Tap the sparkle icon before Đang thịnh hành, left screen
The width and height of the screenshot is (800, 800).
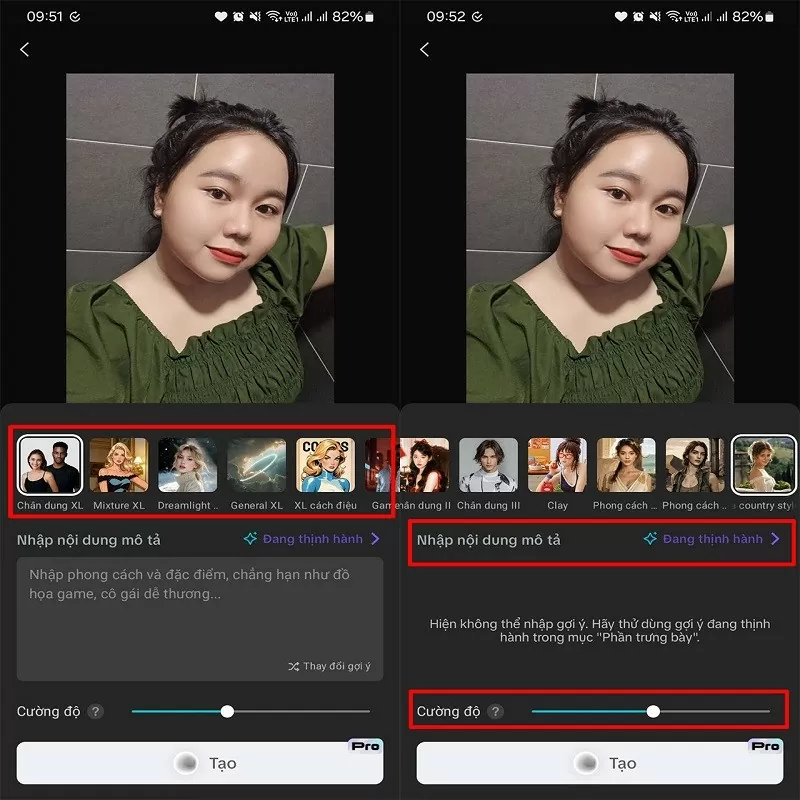coord(250,539)
